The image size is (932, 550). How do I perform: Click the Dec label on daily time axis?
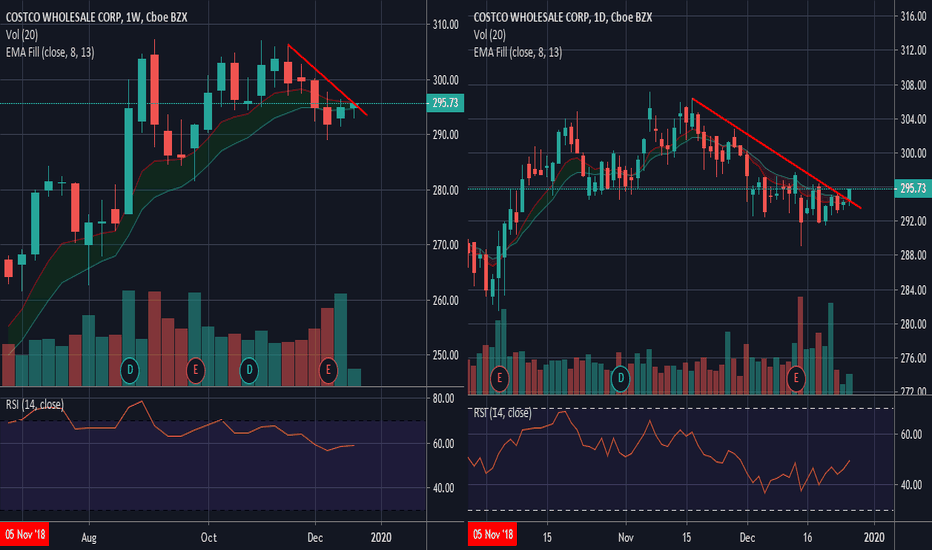747,538
